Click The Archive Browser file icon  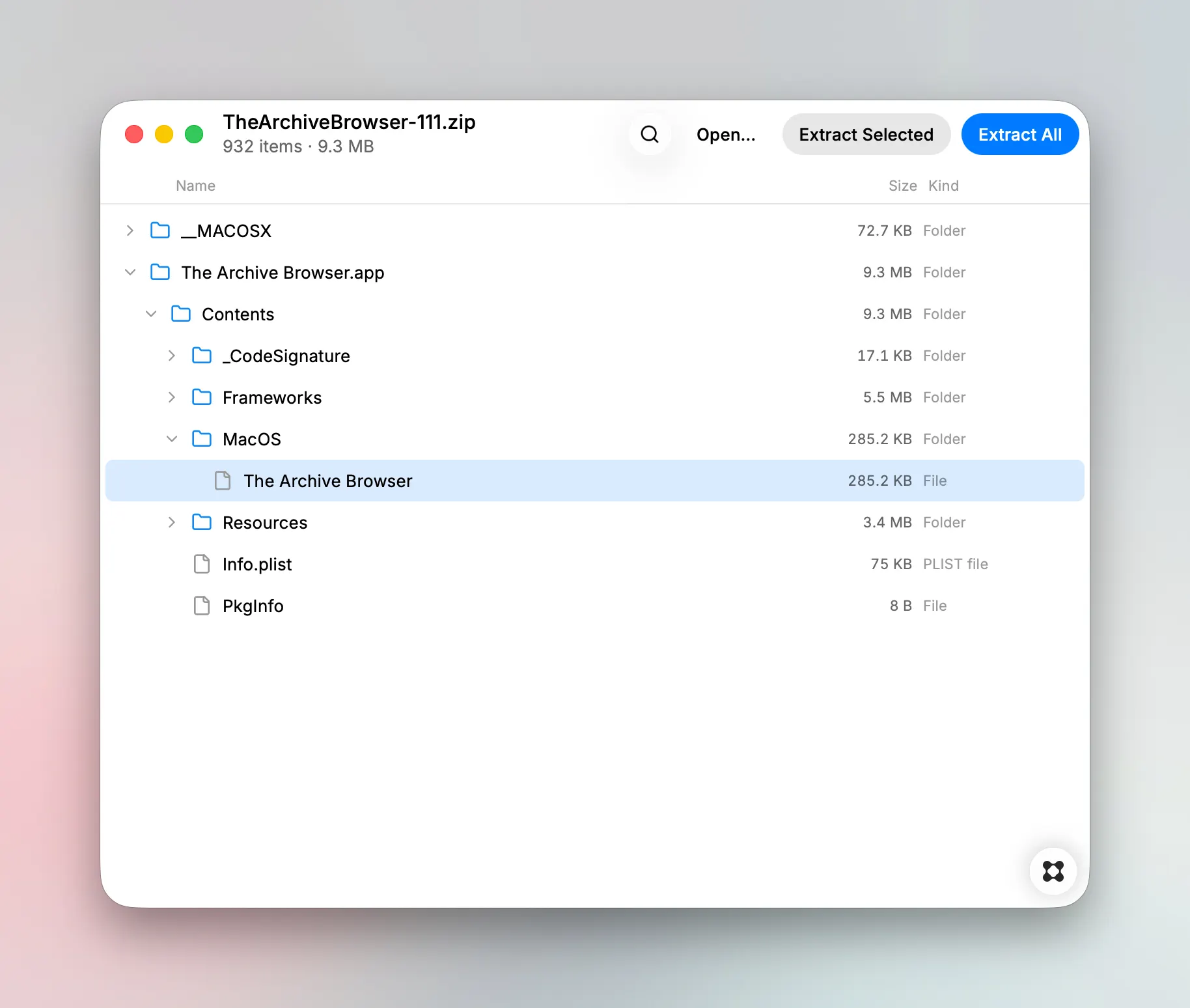click(x=223, y=481)
